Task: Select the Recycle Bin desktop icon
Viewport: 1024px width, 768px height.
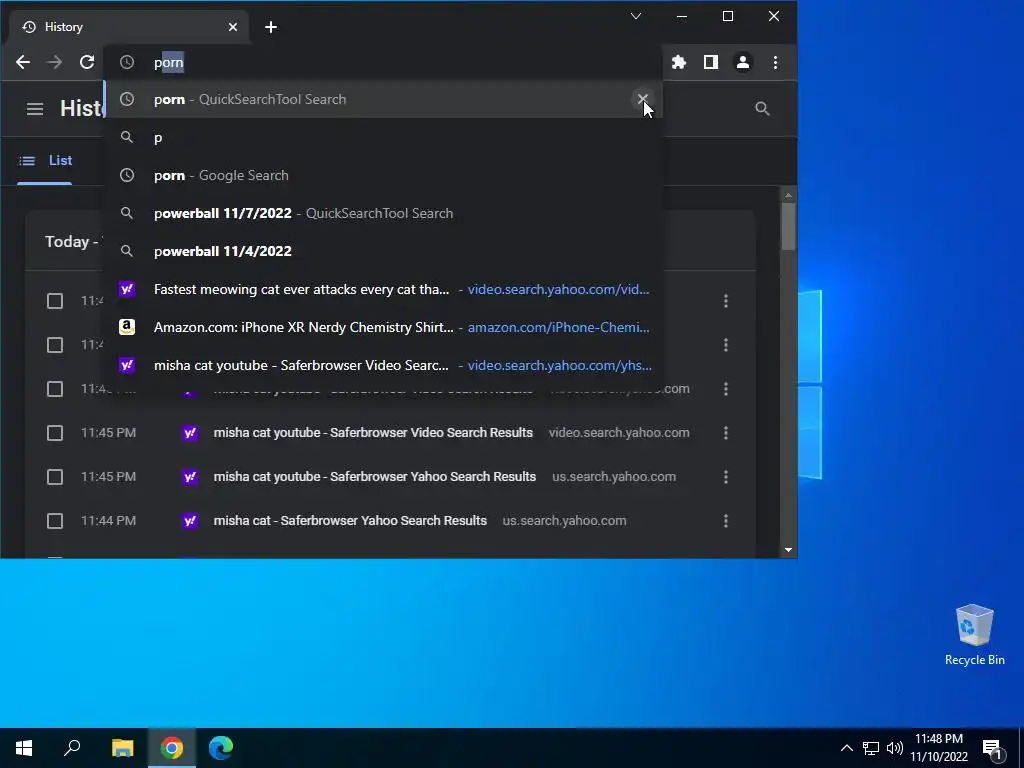Action: [x=974, y=635]
